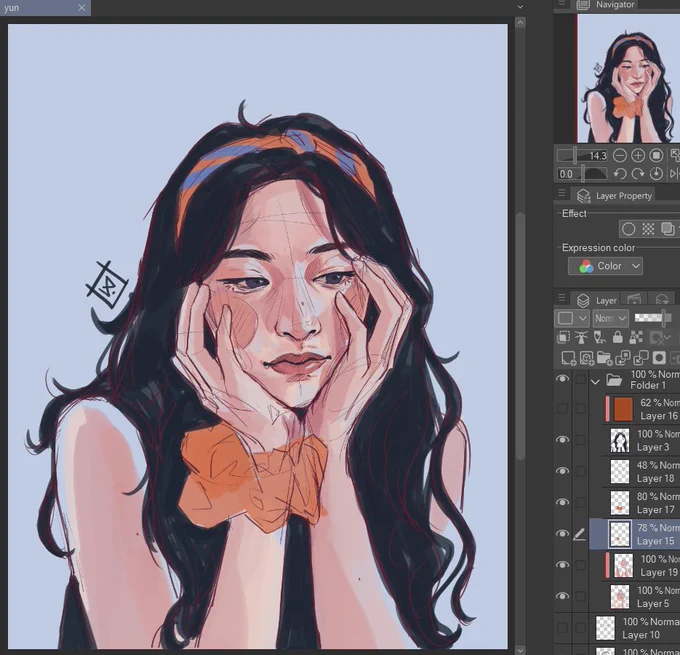Lock transparent pixels on the layer

tap(636, 337)
